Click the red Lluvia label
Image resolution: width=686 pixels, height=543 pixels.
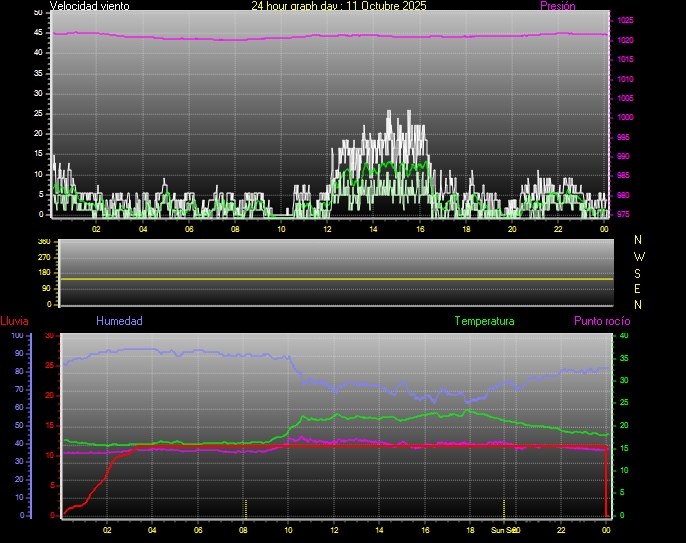tap(14, 321)
